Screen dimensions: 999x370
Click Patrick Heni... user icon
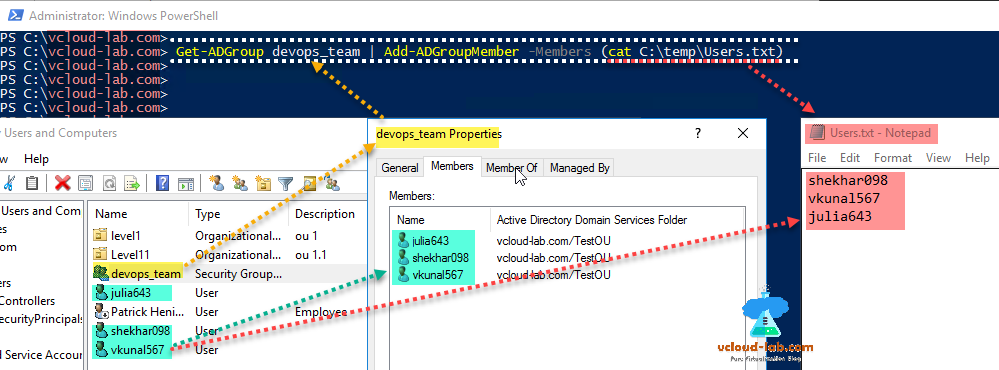(101, 311)
